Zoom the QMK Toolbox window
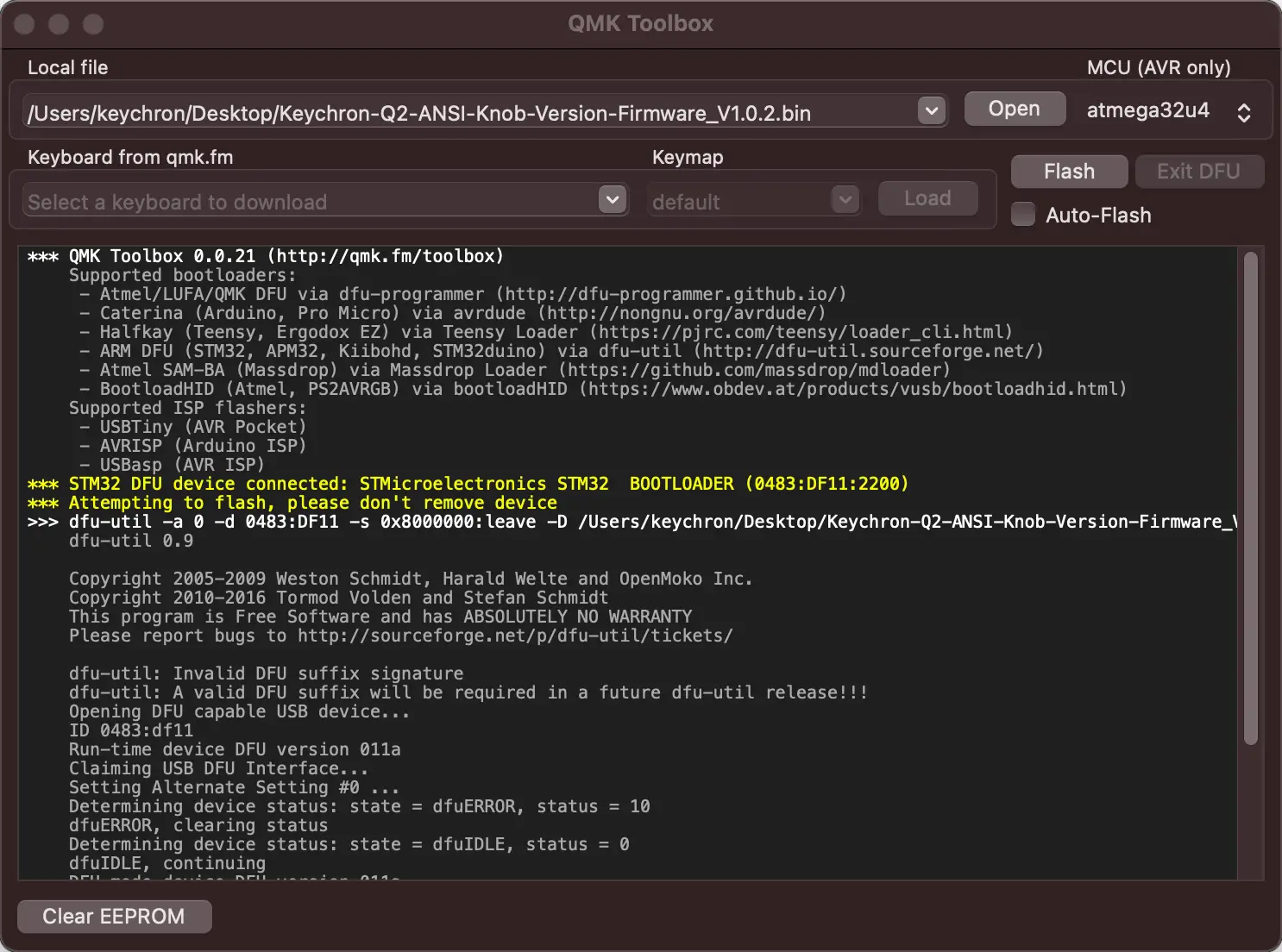Image resolution: width=1282 pixels, height=952 pixels. pos(93,24)
